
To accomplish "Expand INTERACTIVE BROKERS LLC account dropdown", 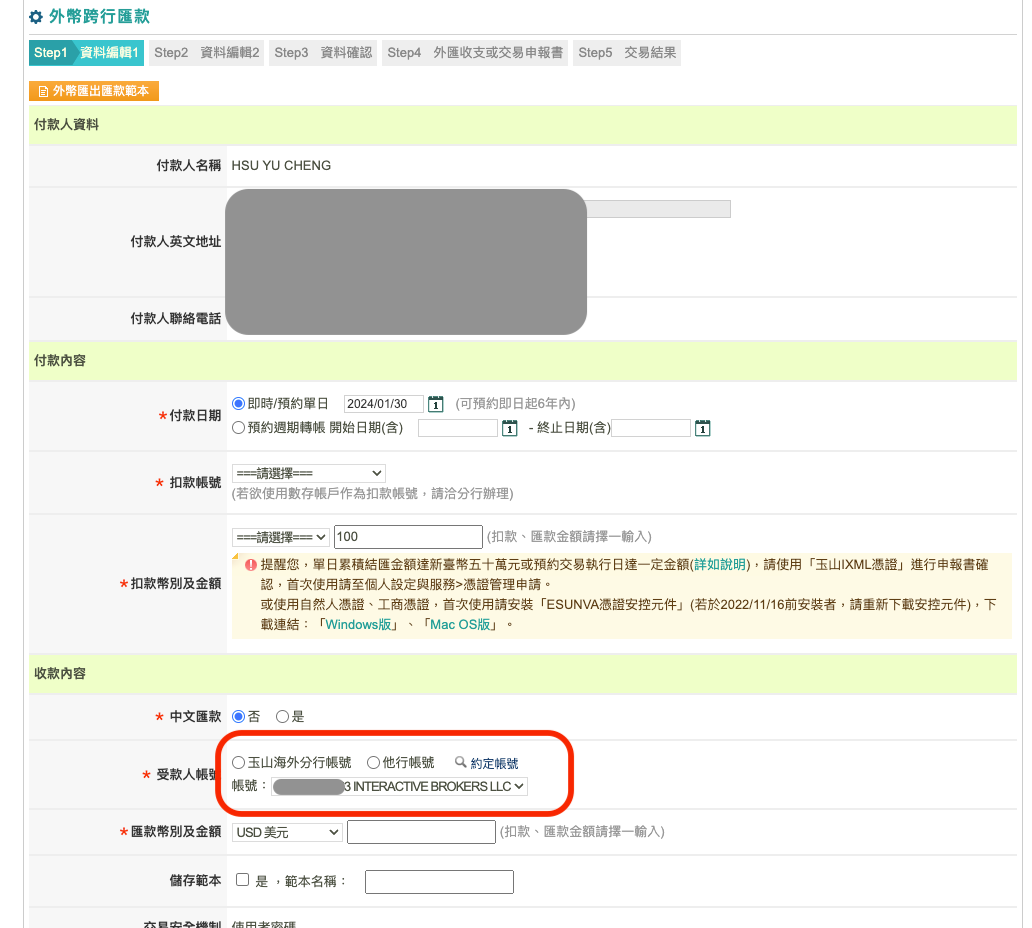I will [400, 786].
